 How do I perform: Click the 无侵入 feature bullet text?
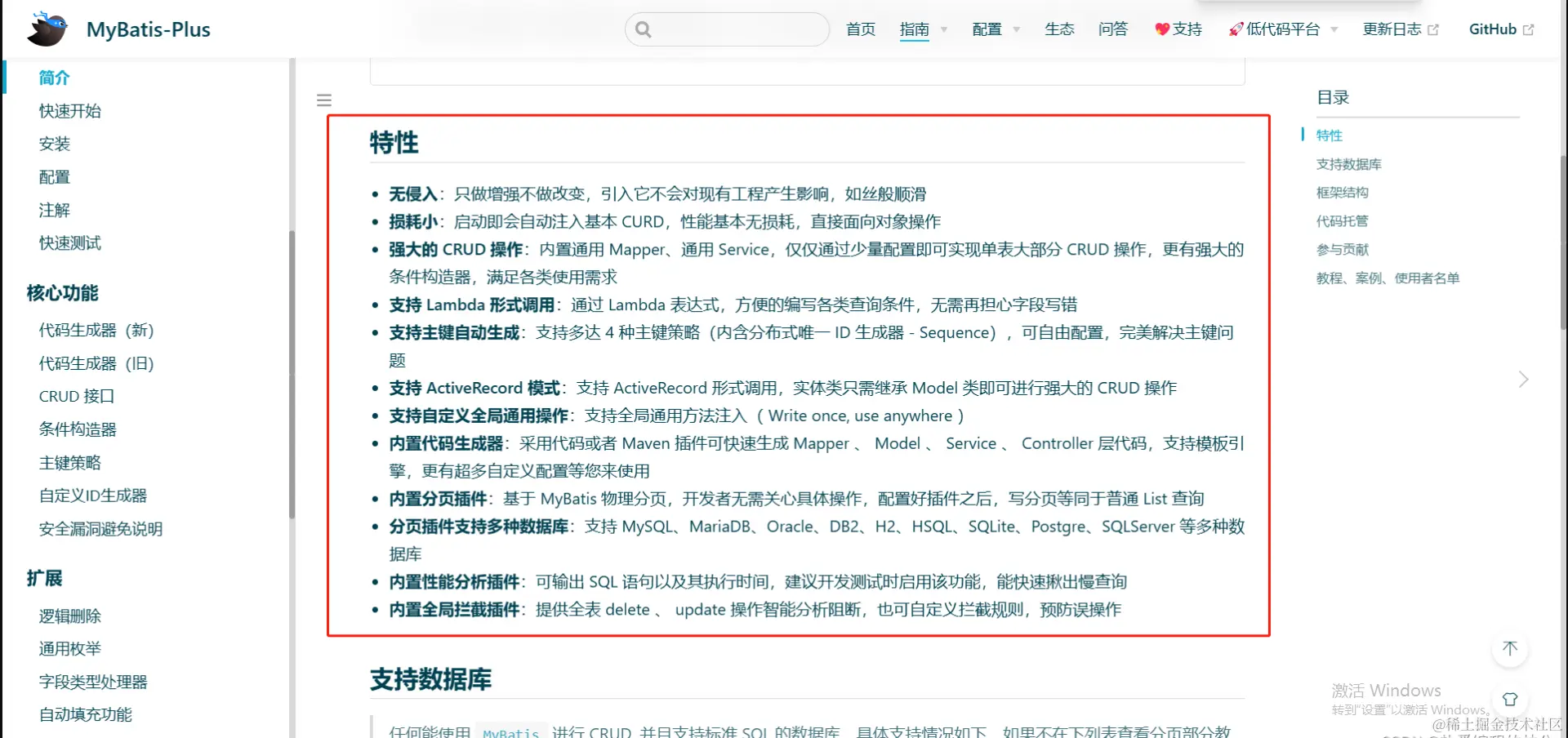[x=657, y=194]
